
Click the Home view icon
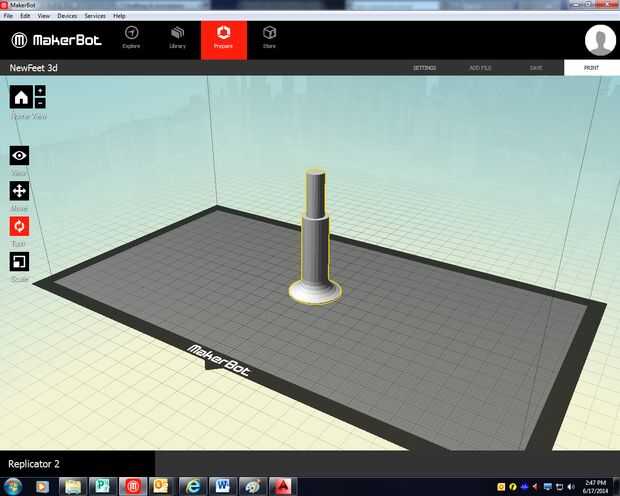pos(21,97)
